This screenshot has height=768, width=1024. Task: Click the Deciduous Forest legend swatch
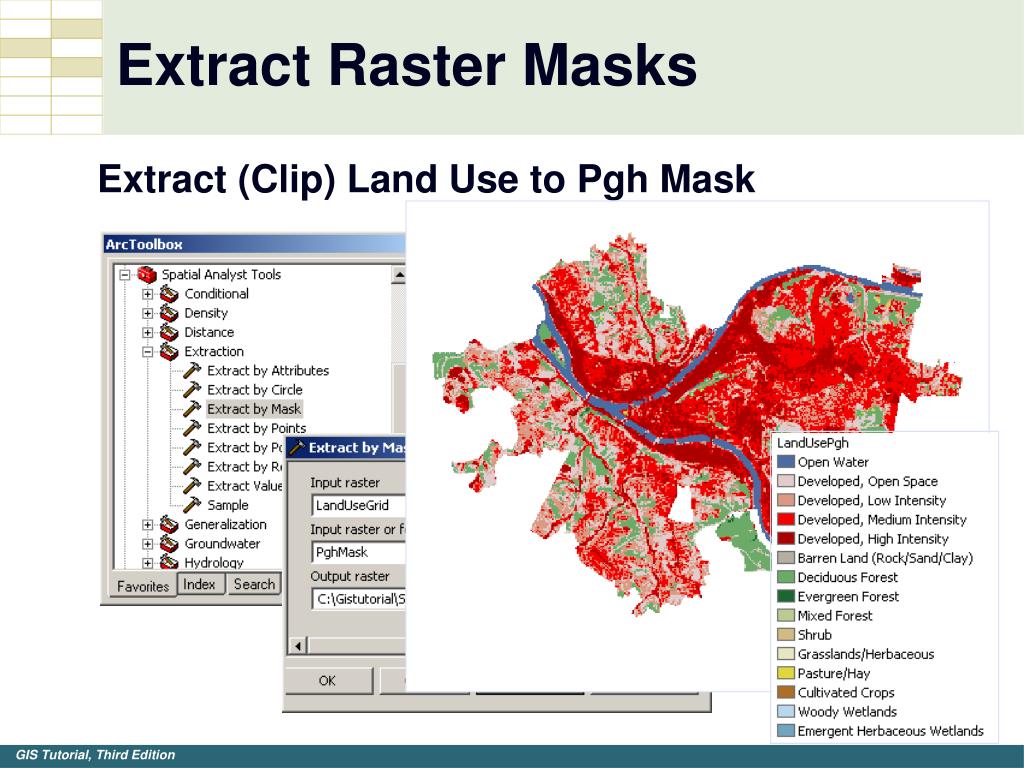pos(786,577)
